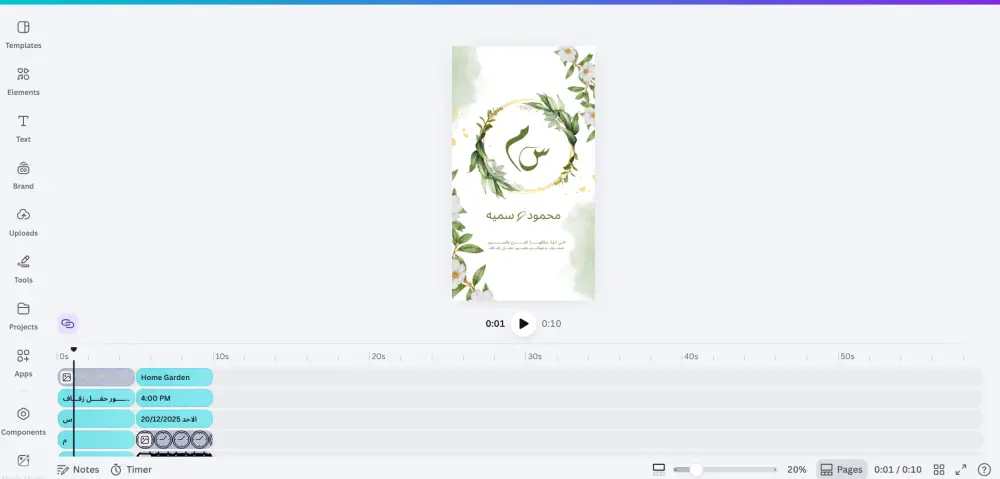Screen dimensions: 1000x479
Task: Click the 50s mark on timeline ruler
Action: [x=846, y=357]
